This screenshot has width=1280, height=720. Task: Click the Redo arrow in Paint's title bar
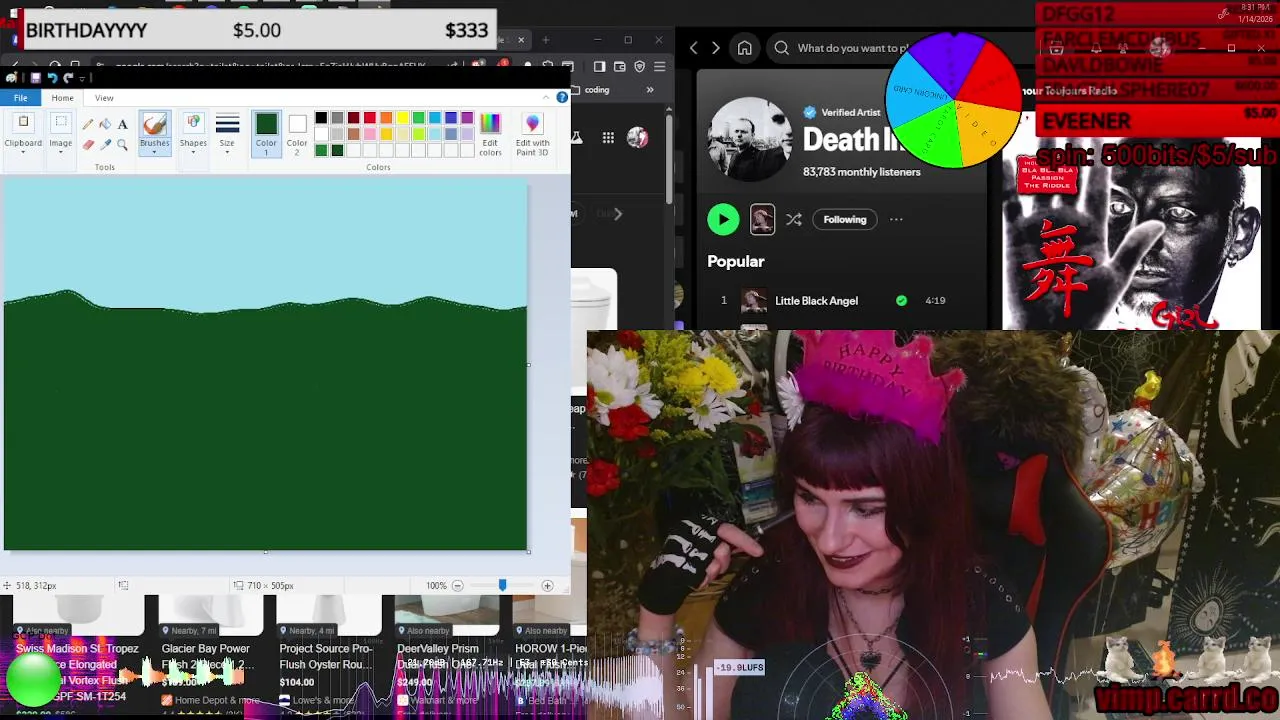coord(68,78)
